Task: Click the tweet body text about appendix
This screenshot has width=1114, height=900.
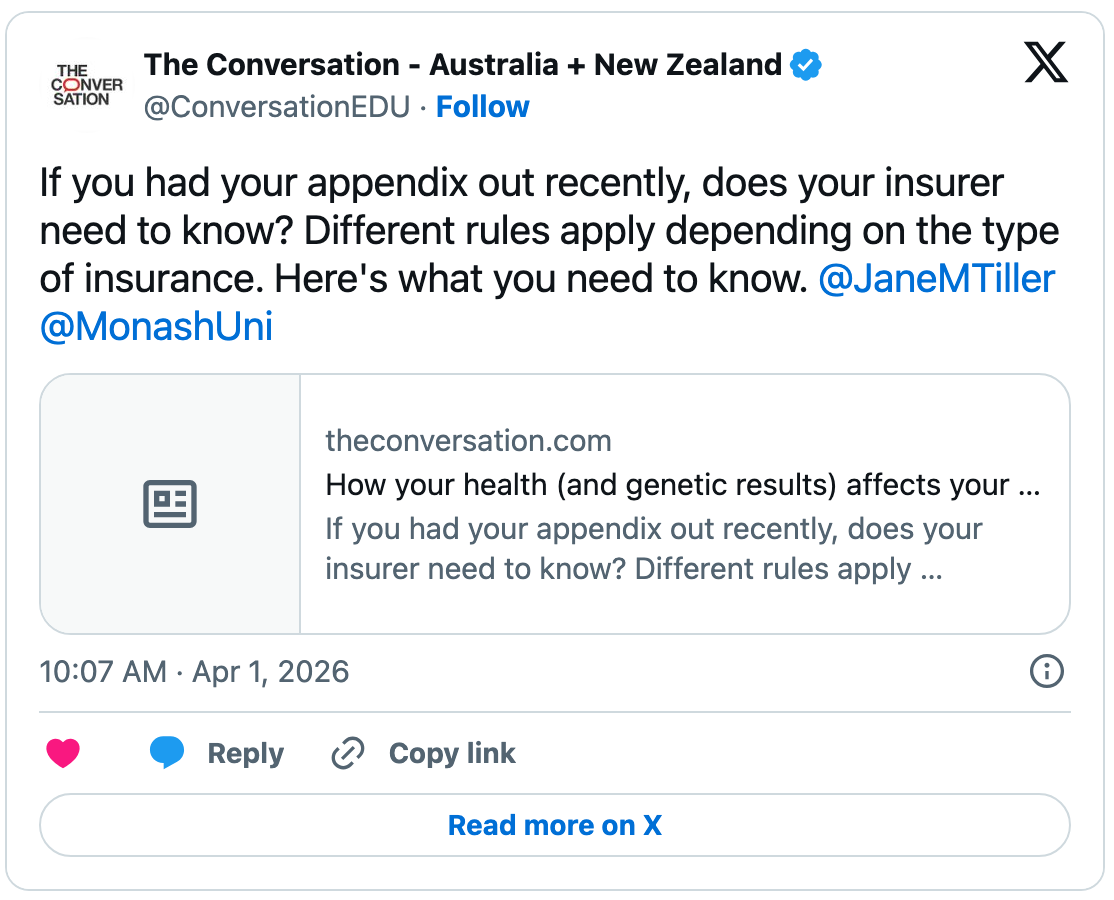Action: click(520, 231)
